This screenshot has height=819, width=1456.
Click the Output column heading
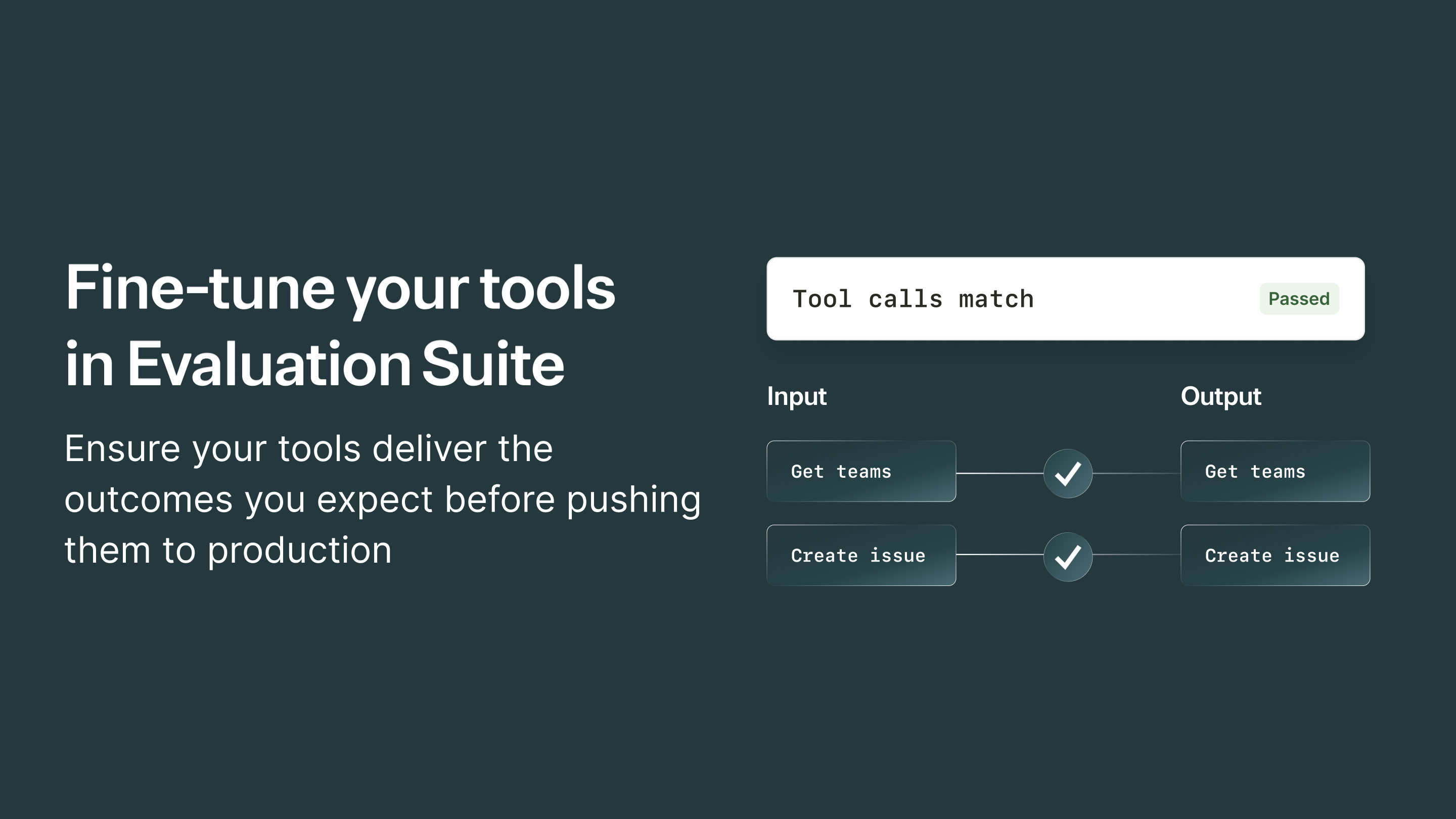tap(1220, 396)
